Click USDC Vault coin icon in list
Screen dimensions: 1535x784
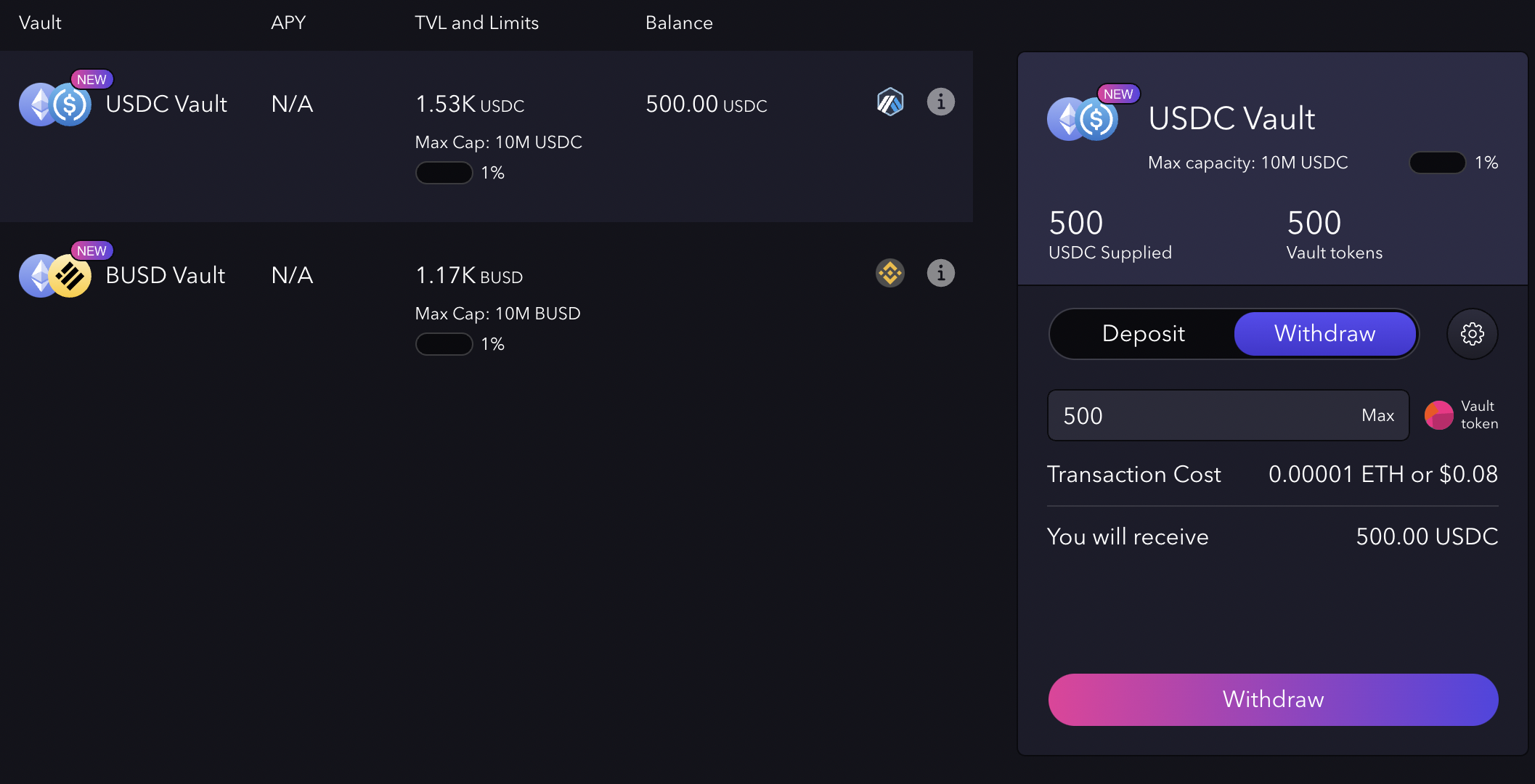55,104
